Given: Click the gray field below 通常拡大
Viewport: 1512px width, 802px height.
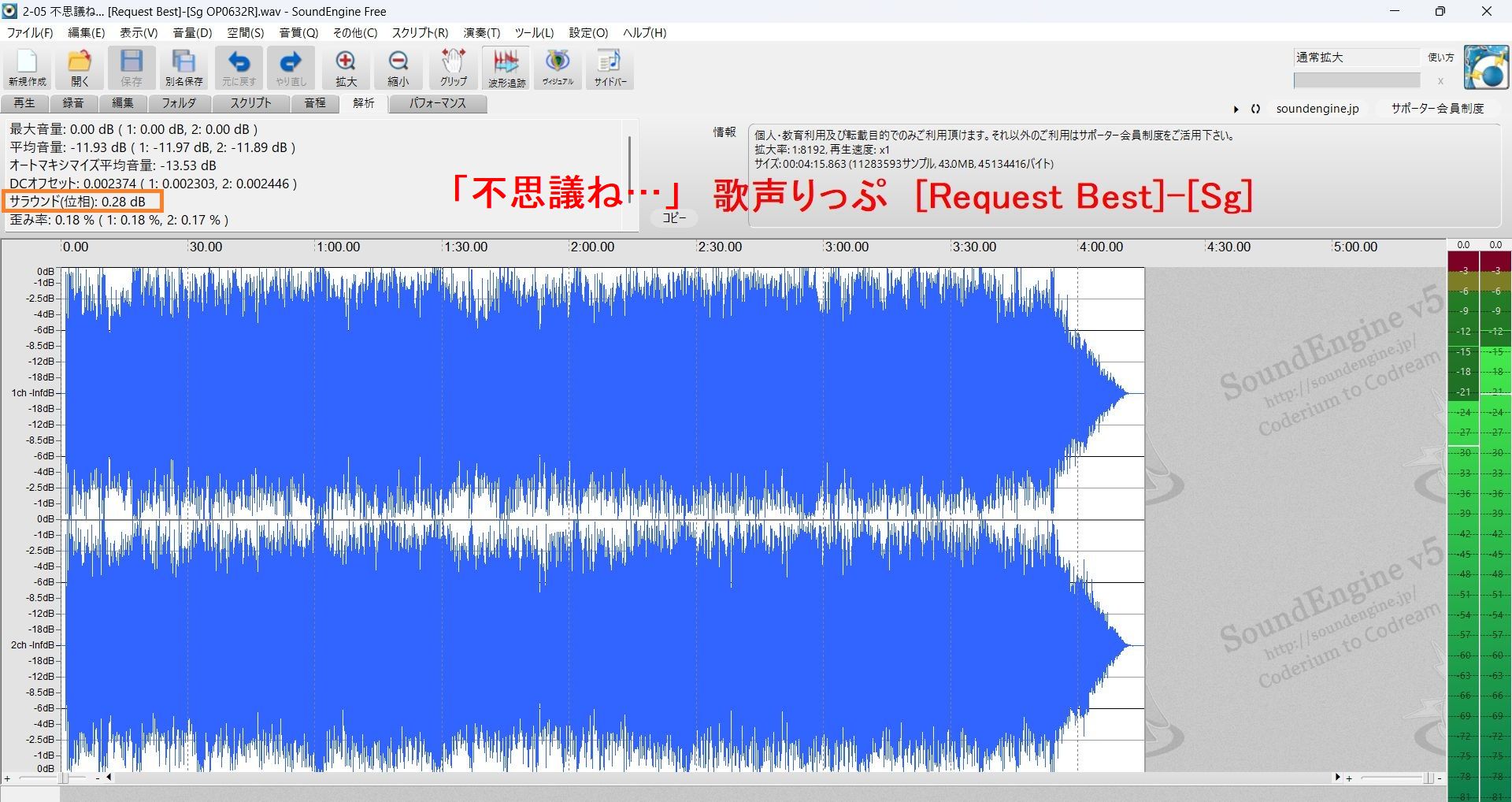Looking at the screenshot, I should tap(1356, 80).
